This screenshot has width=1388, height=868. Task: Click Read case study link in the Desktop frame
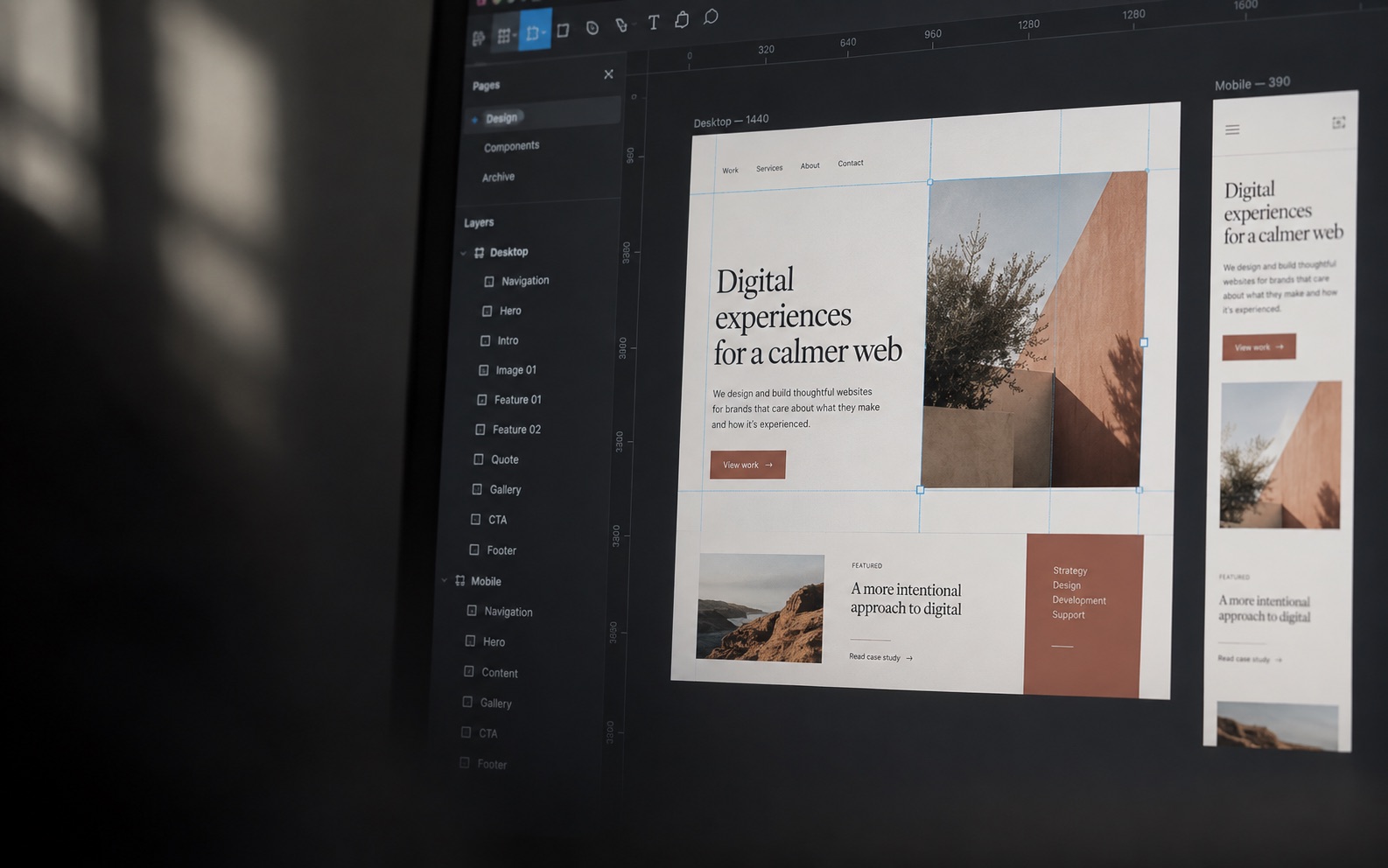pyautogui.click(x=880, y=657)
